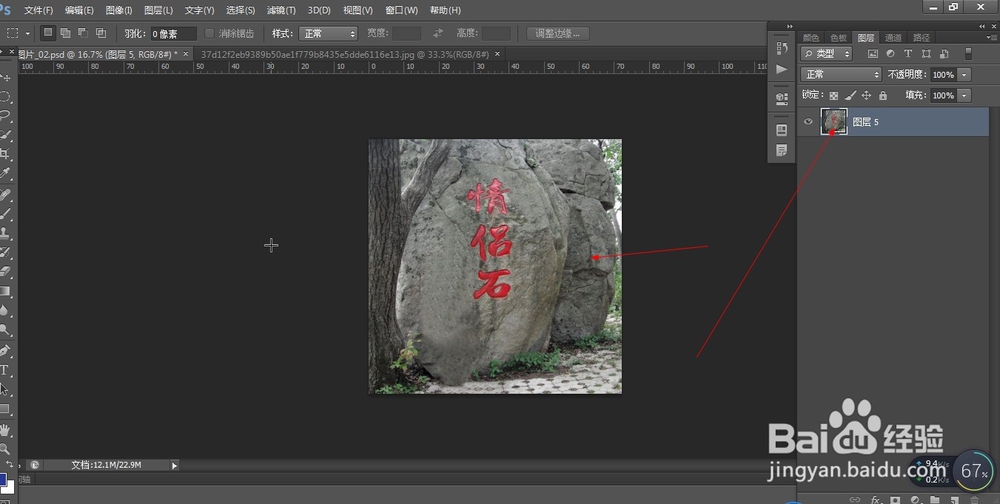Add a layer style with fx
Image resolution: width=1000 pixels, height=504 pixels.
[x=876, y=500]
